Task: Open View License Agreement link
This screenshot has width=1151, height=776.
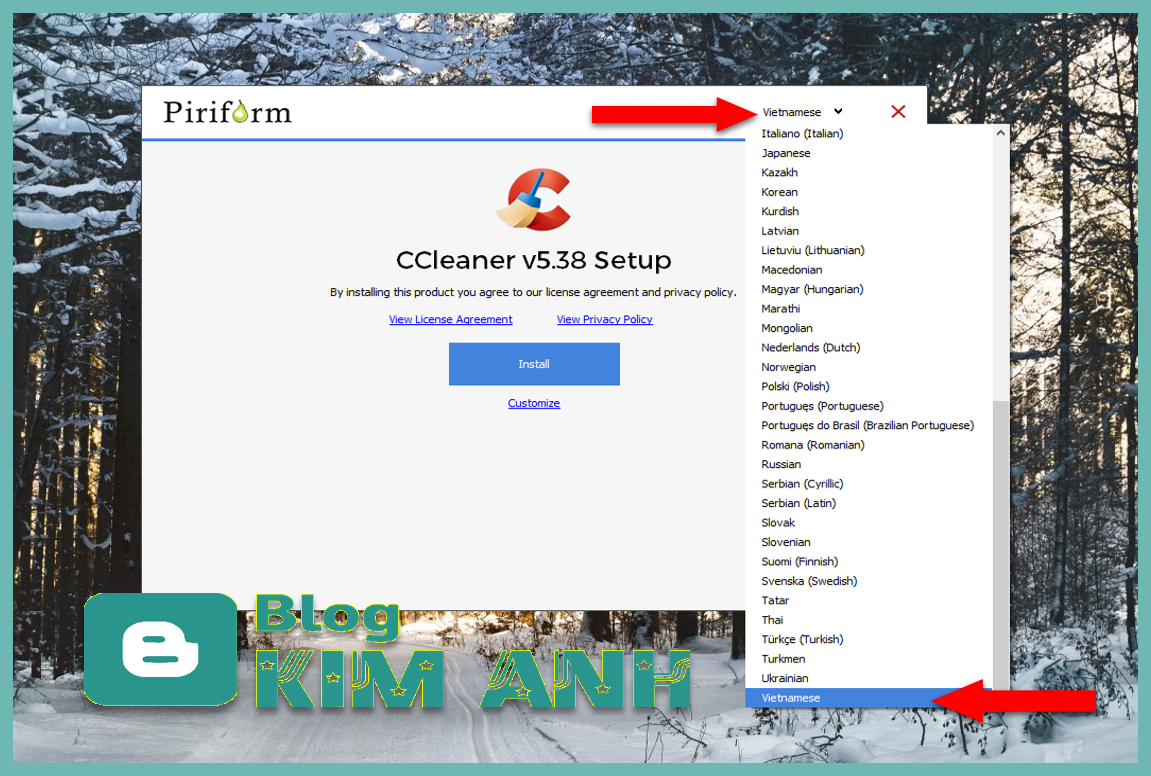Action: click(x=451, y=319)
